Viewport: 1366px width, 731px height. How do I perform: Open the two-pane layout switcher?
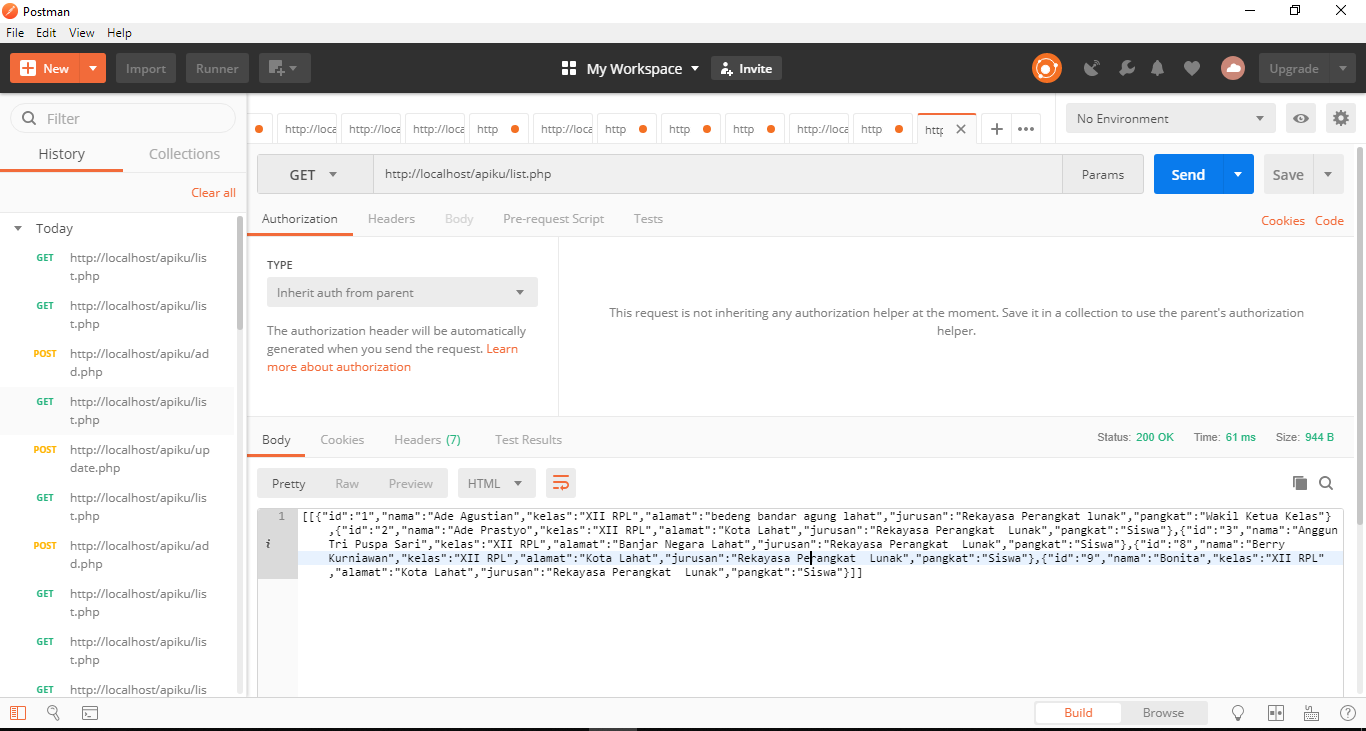point(1276,712)
